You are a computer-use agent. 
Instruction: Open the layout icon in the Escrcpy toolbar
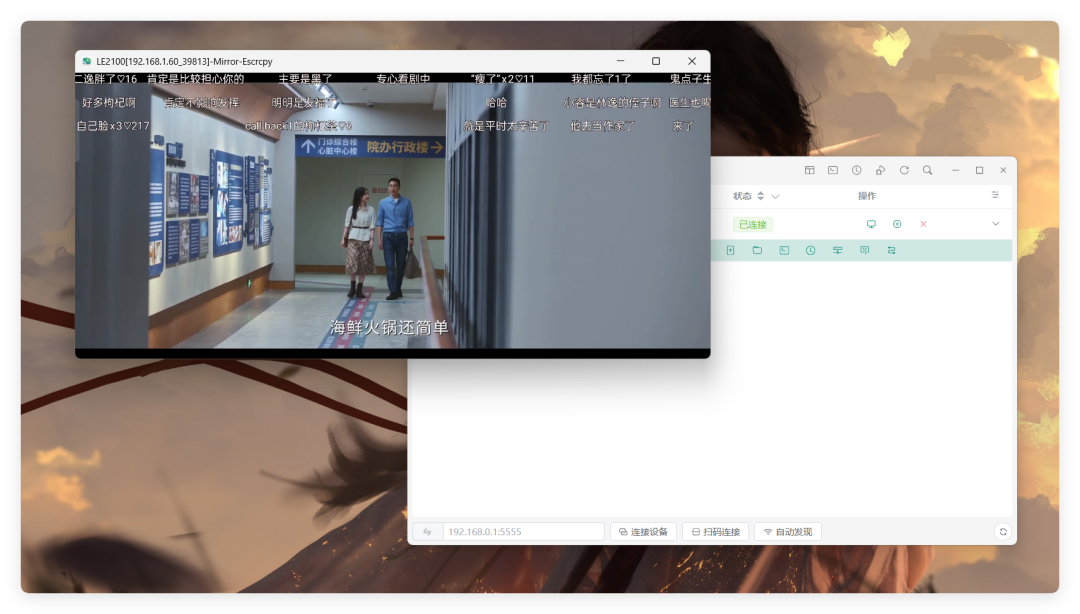tap(809, 170)
